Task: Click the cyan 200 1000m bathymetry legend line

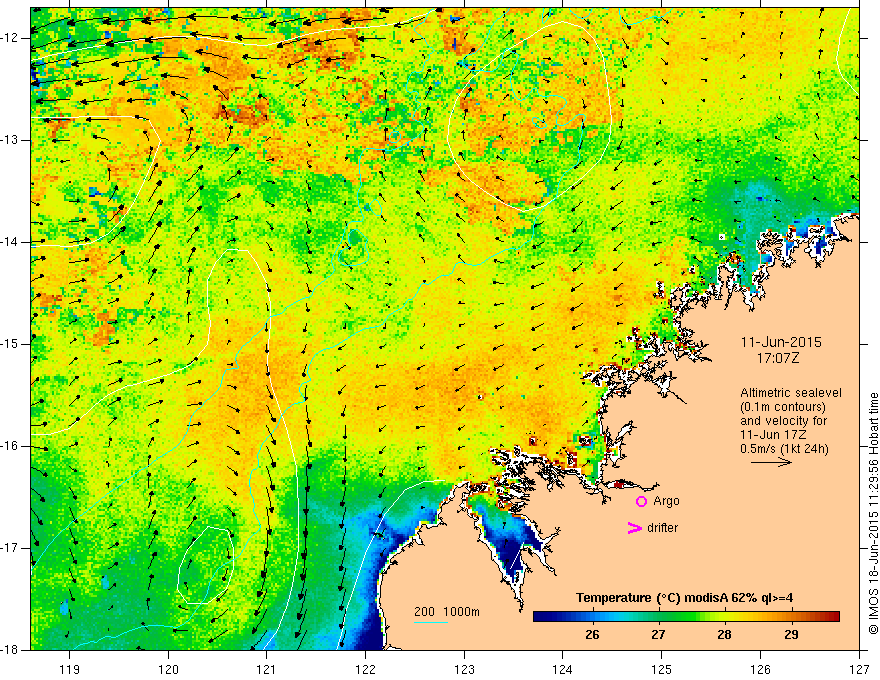Action: (431, 622)
